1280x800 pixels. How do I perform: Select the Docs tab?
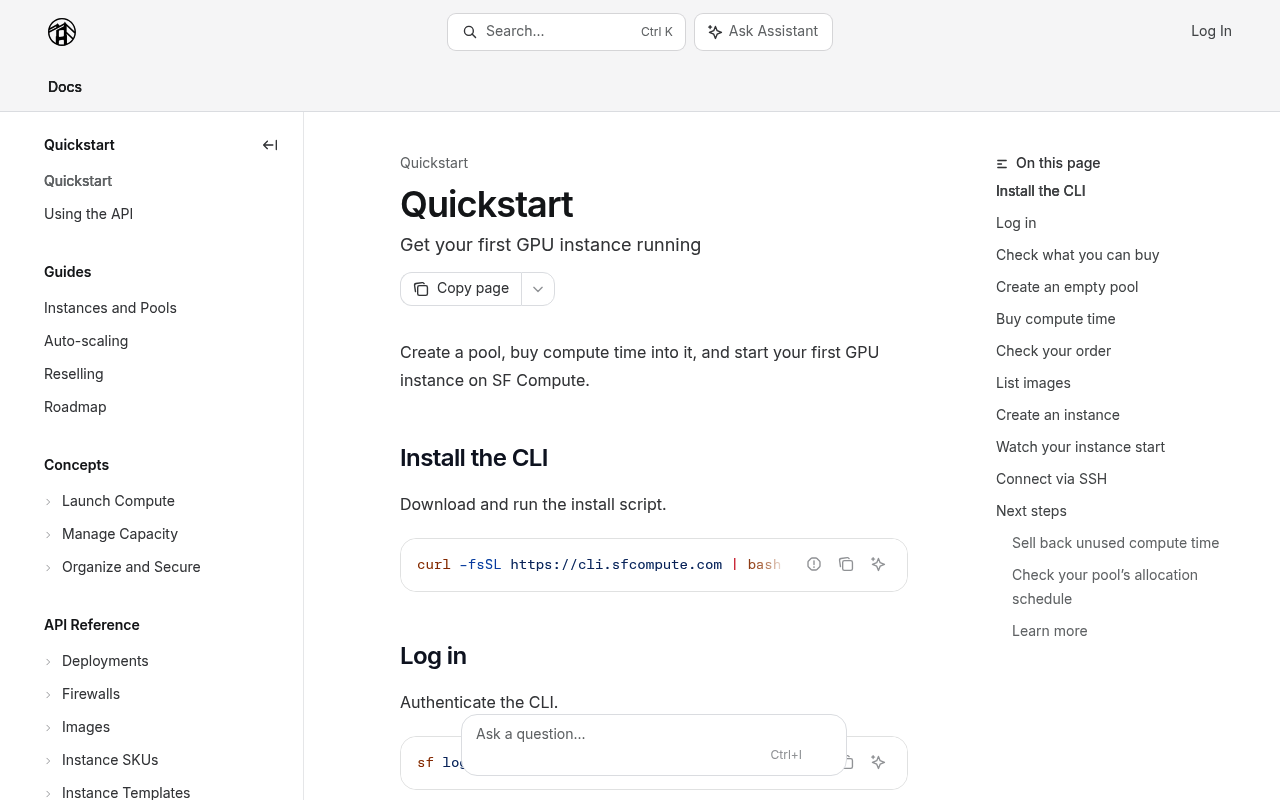tap(65, 87)
